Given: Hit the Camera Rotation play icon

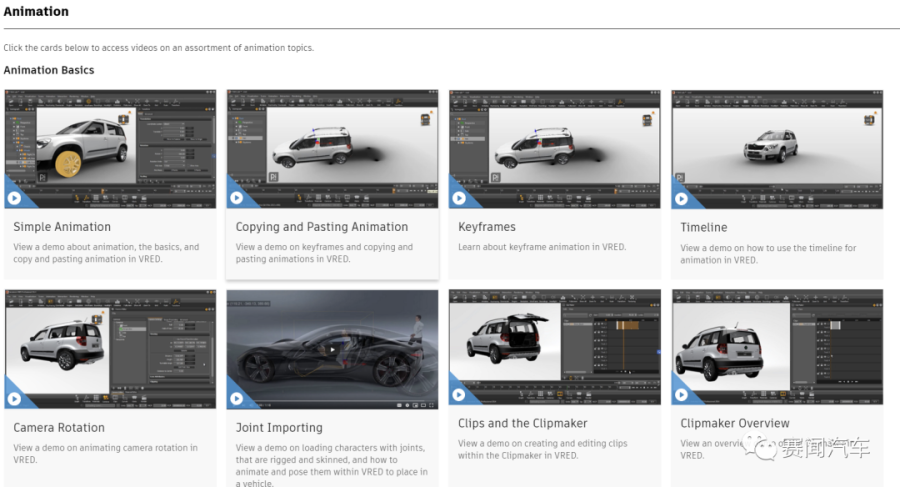Looking at the screenshot, I should click(15, 398).
